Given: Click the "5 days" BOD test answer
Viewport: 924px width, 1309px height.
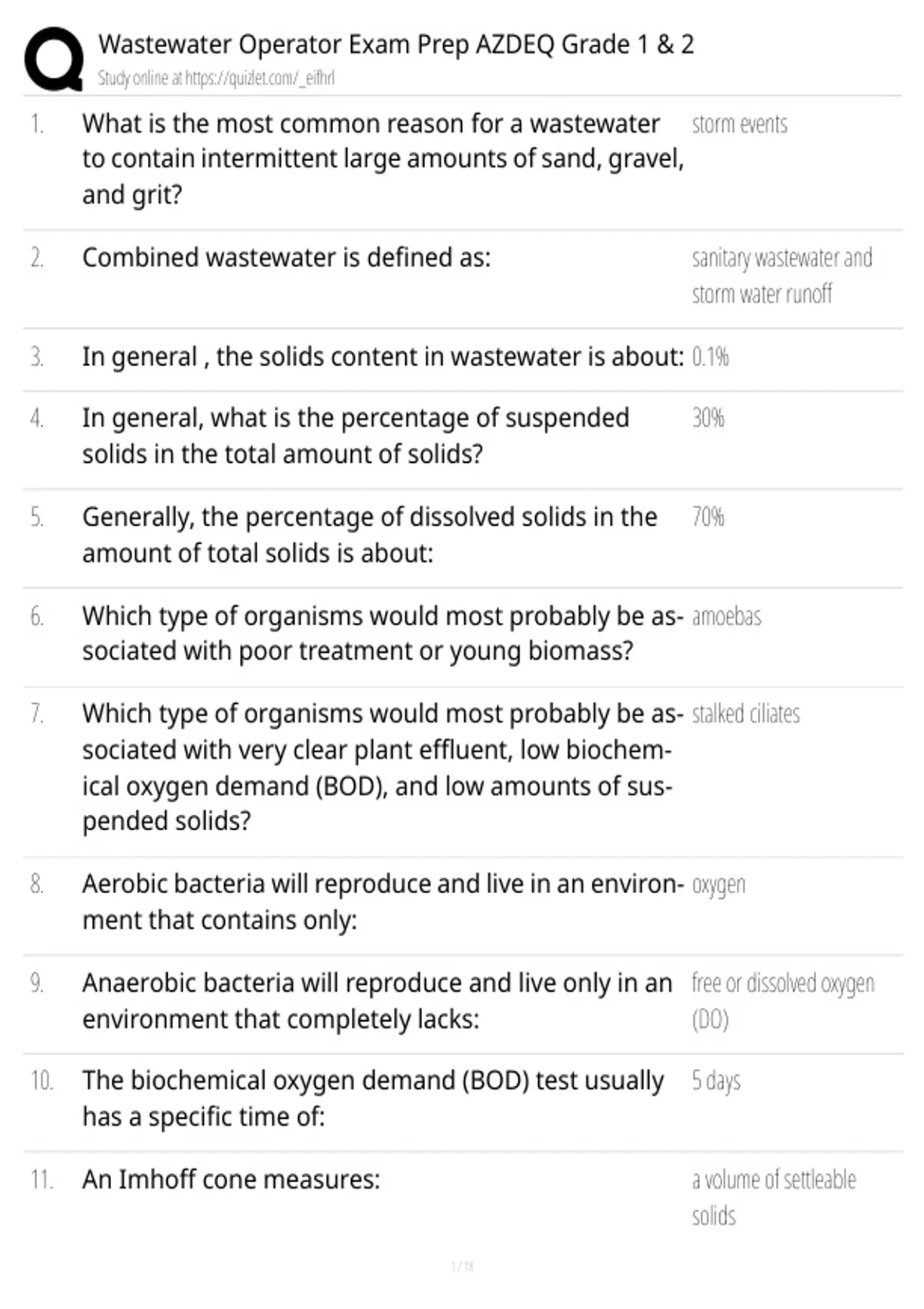Looking at the screenshot, I should pyautogui.click(x=716, y=1081).
